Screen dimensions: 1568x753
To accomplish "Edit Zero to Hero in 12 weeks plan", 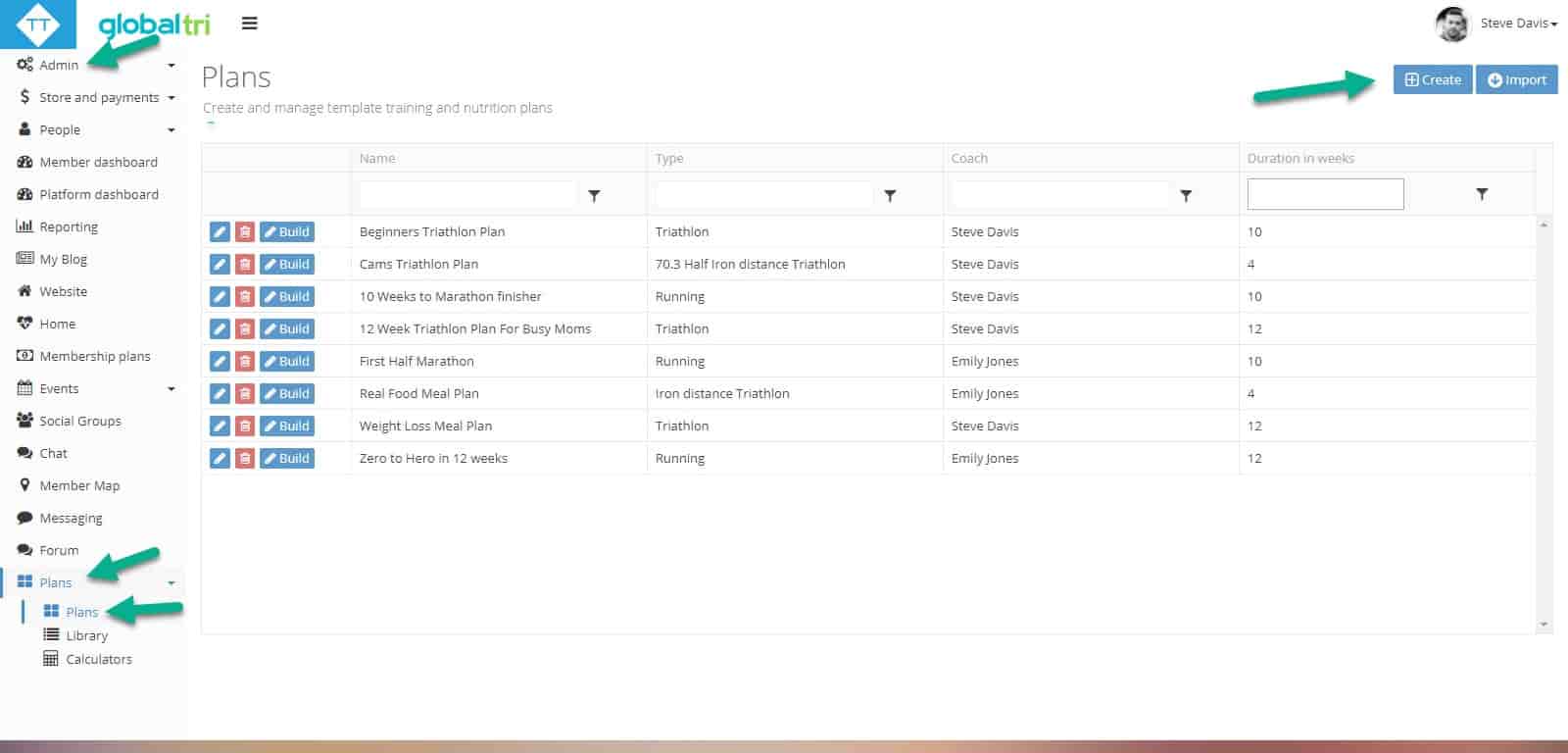I will point(220,458).
